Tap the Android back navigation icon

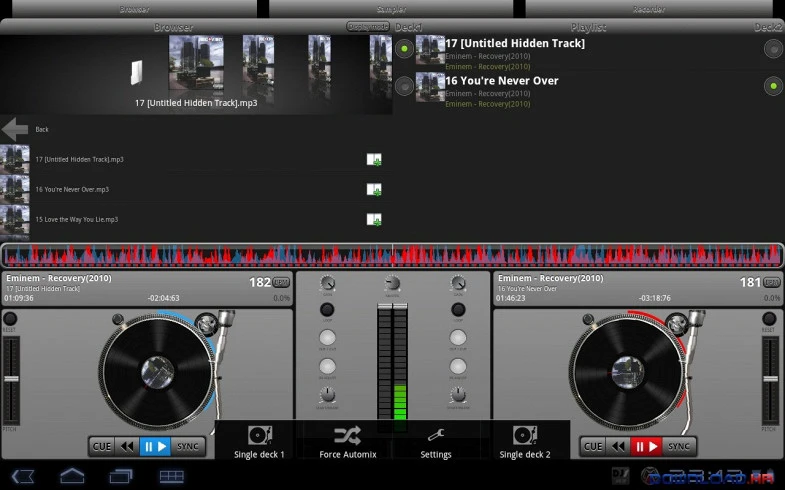click(x=23, y=476)
